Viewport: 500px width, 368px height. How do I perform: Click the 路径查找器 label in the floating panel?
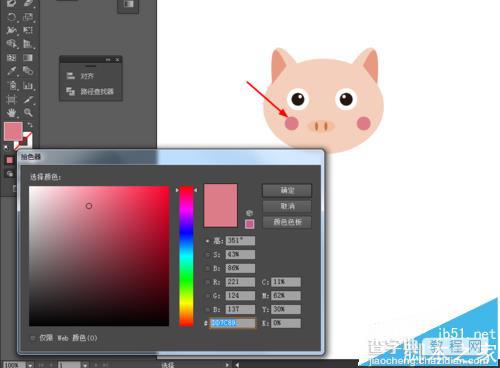click(97, 91)
